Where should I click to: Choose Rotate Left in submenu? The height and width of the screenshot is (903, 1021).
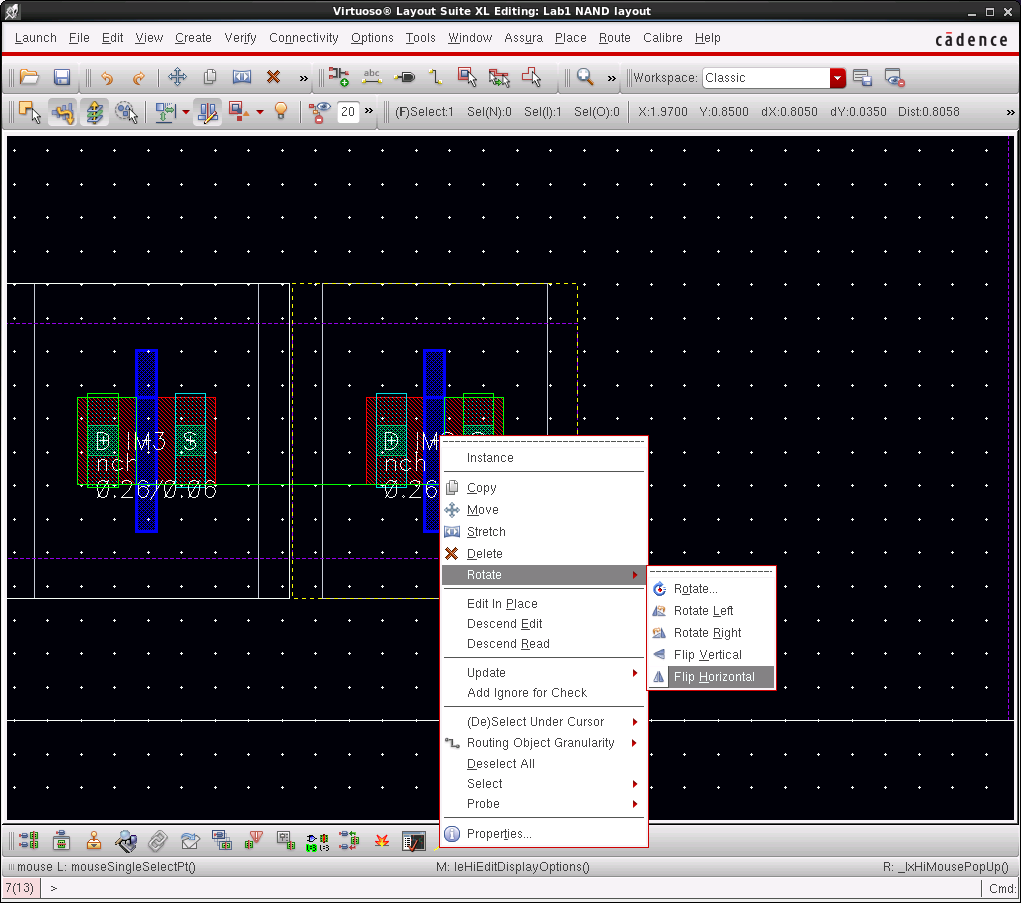click(x=712, y=611)
